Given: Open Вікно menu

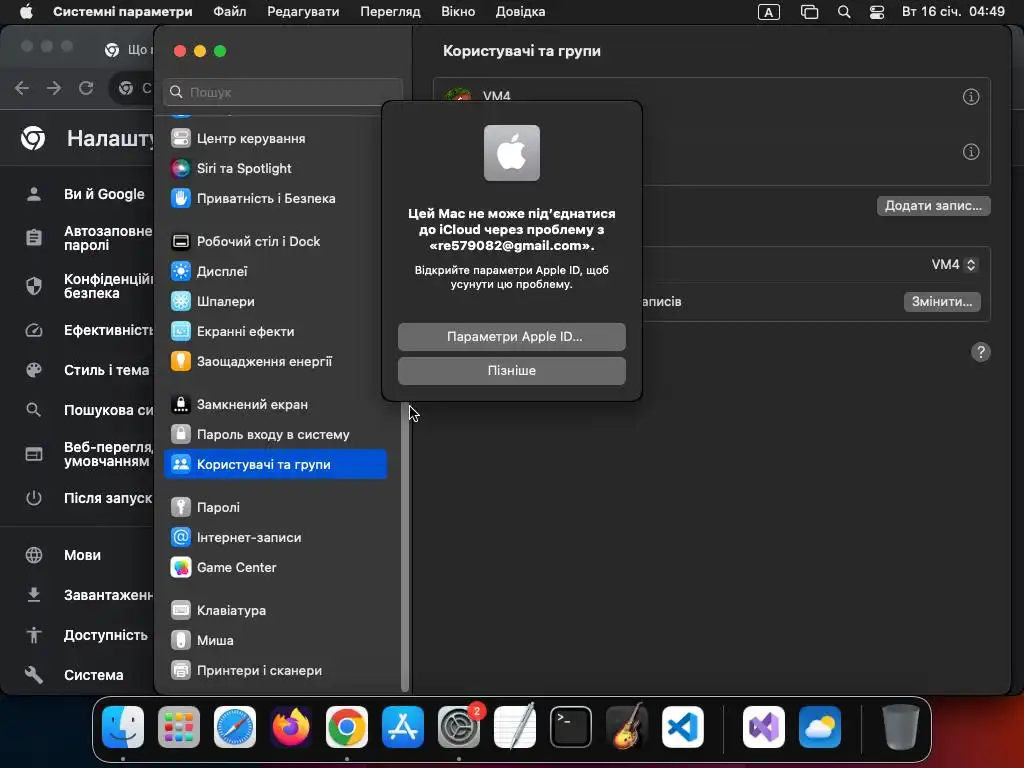Looking at the screenshot, I should point(458,11).
